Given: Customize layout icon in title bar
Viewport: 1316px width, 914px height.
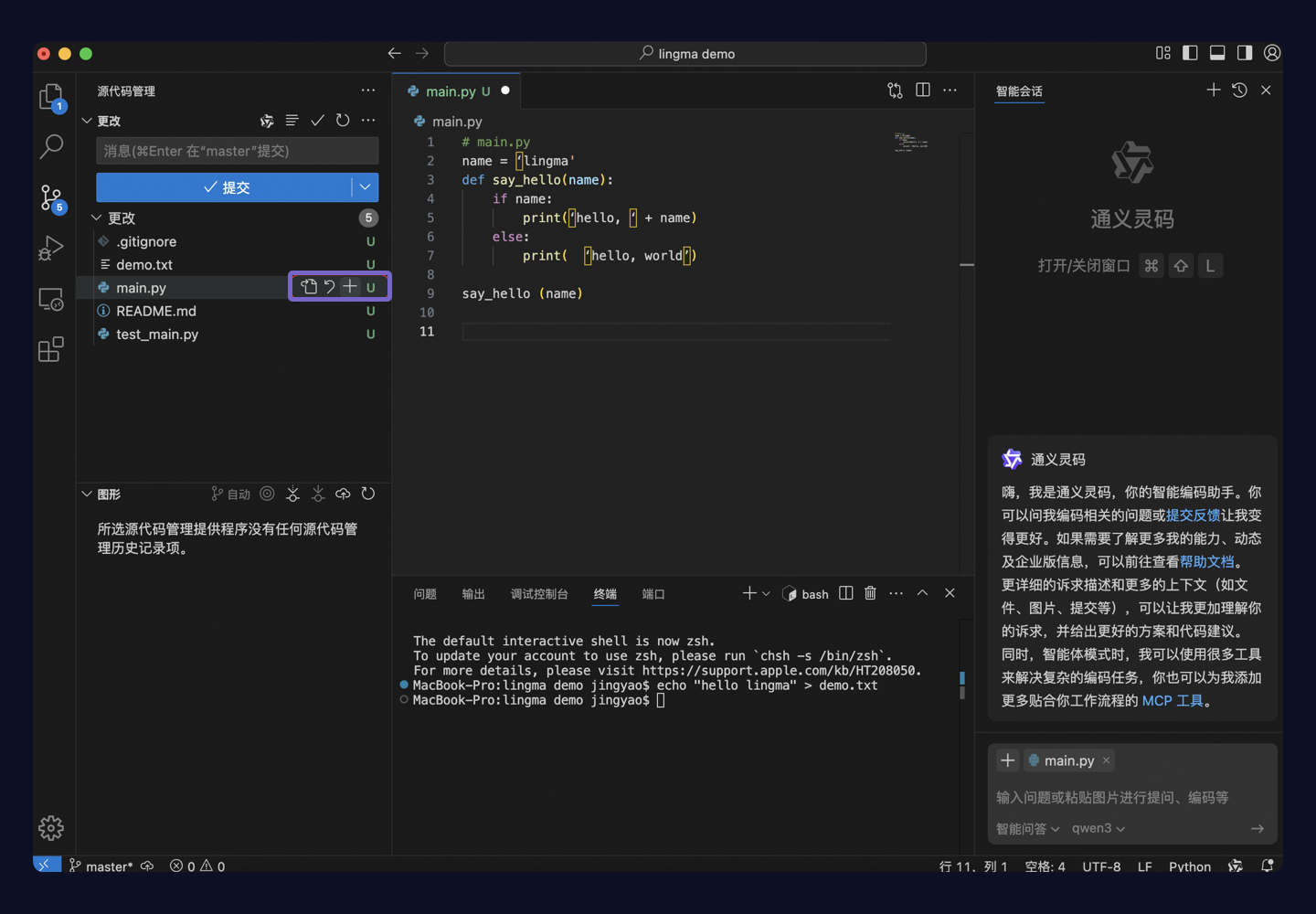Looking at the screenshot, I should 1162,53.
